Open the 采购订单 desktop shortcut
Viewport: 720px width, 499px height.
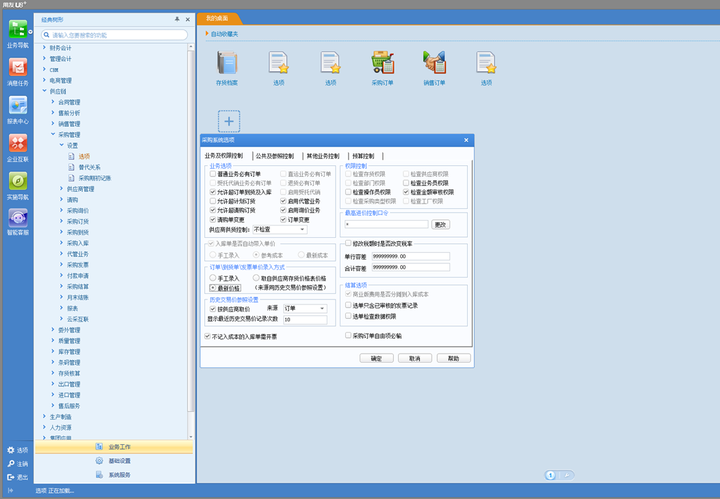(x=382, y=63)
